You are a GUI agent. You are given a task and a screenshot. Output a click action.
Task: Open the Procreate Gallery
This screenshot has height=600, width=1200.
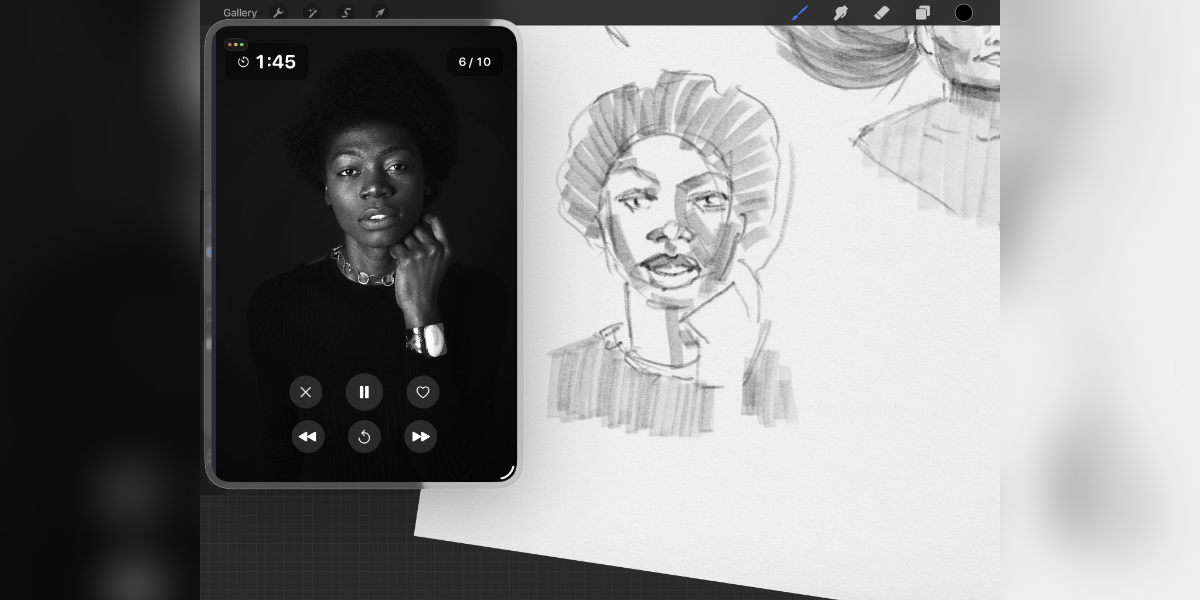coord(240,13)
